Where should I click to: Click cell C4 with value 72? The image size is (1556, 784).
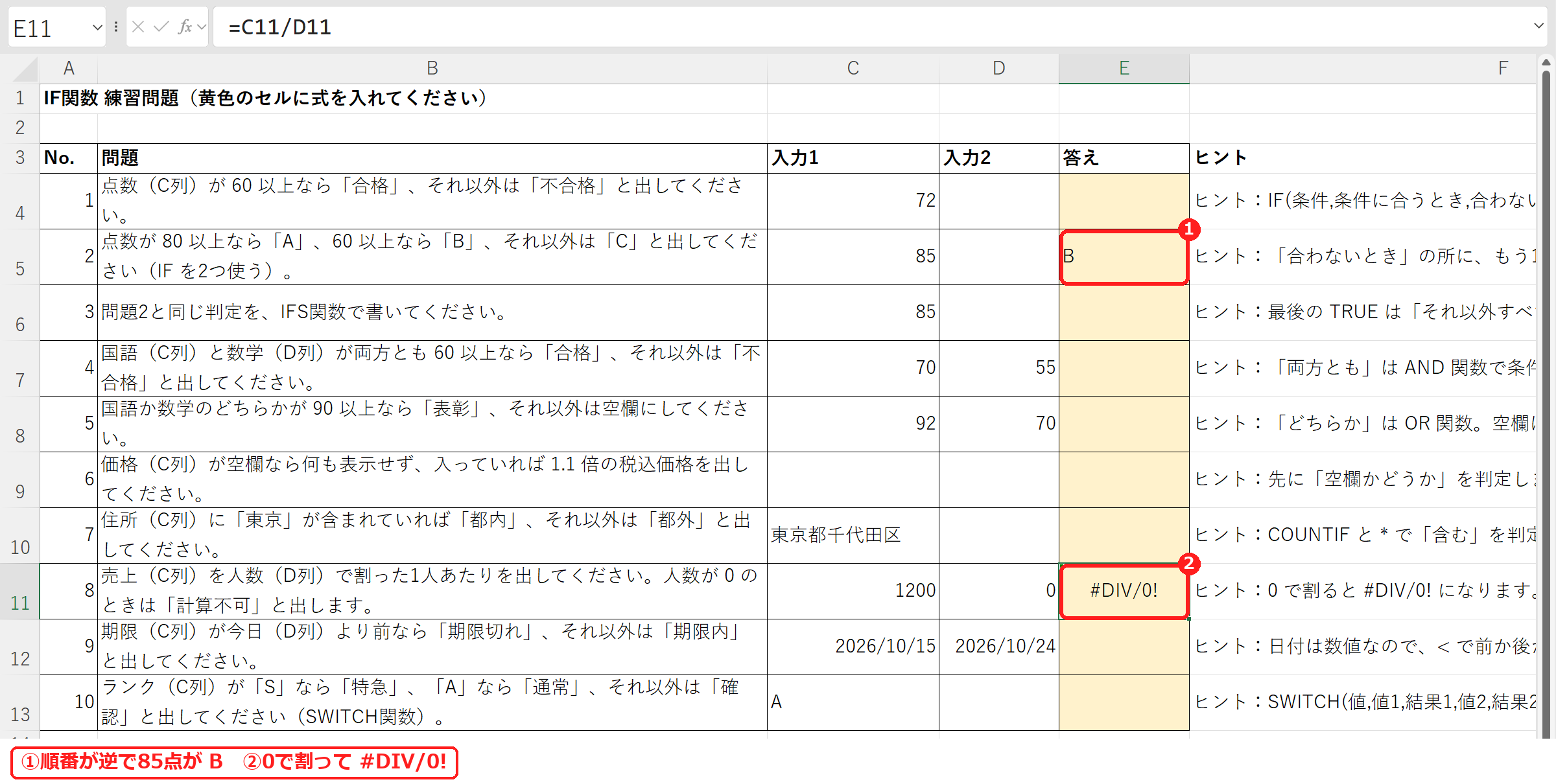point(853,201)
